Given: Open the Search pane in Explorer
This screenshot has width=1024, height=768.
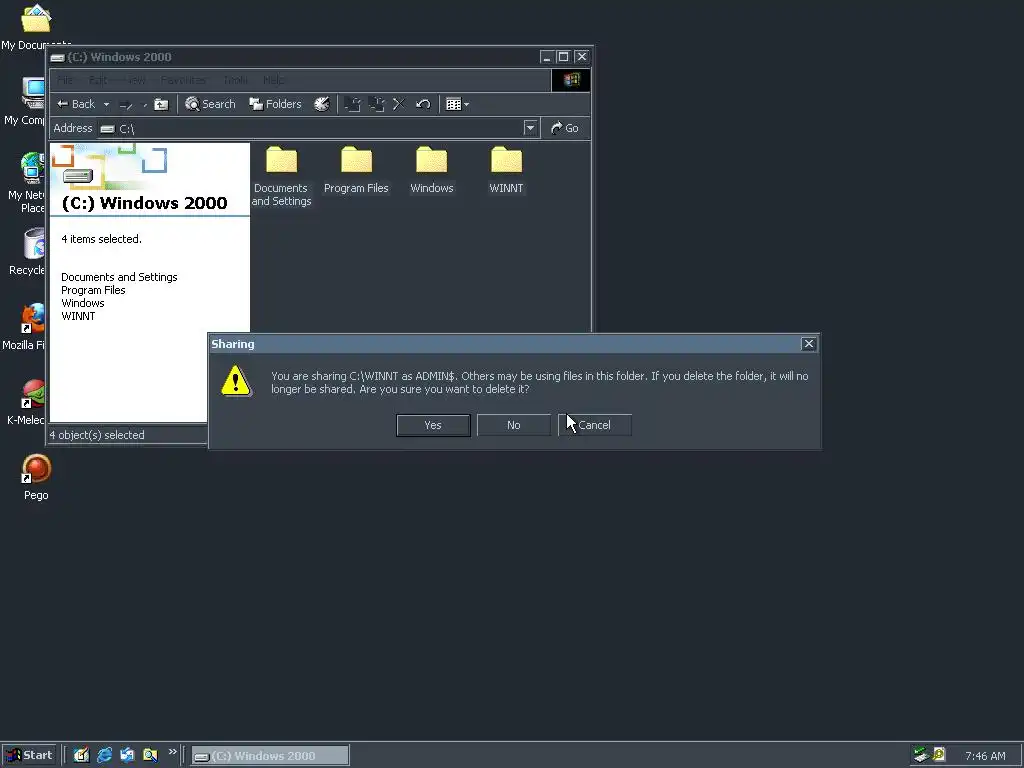Looking at the screenshot, I should pos(210,104).
